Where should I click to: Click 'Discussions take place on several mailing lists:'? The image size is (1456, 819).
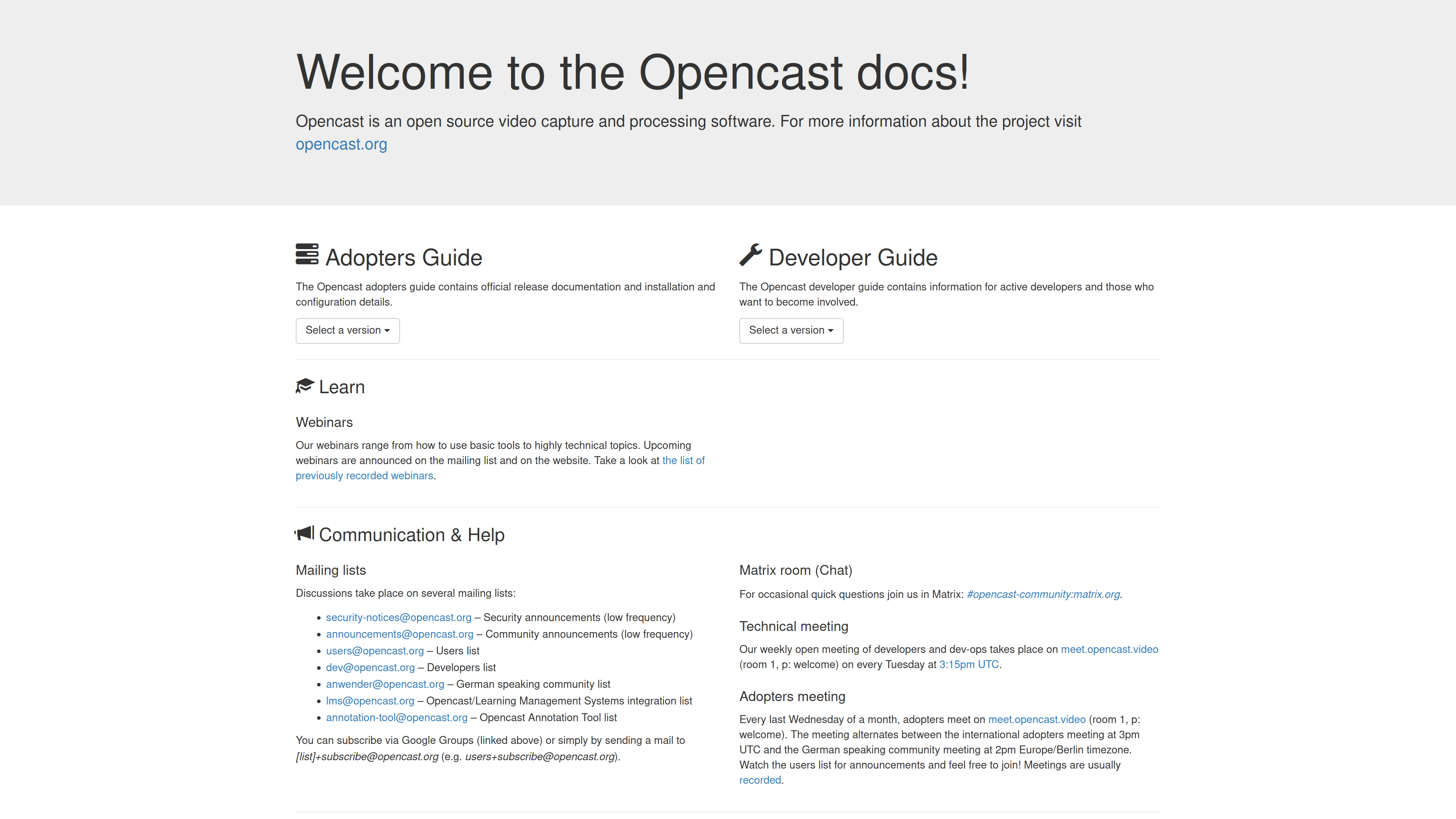[x=405, y=593]
